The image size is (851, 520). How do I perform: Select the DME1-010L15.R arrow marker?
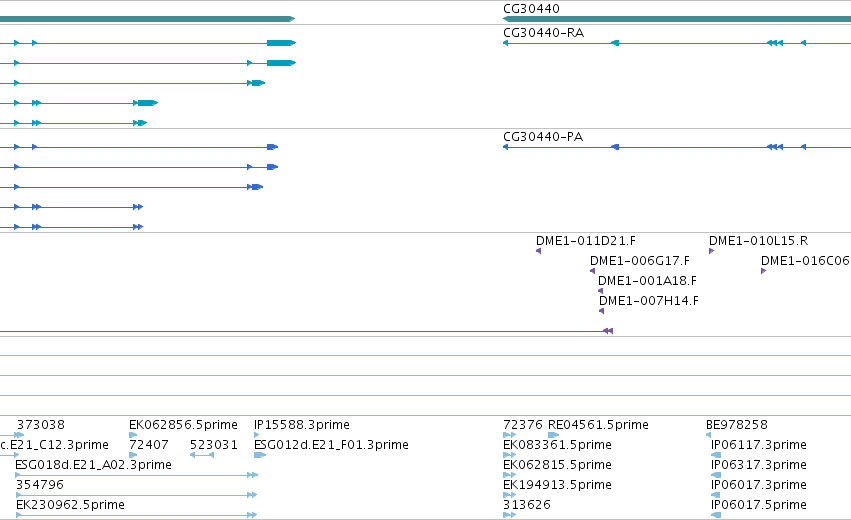coord(712,251)
